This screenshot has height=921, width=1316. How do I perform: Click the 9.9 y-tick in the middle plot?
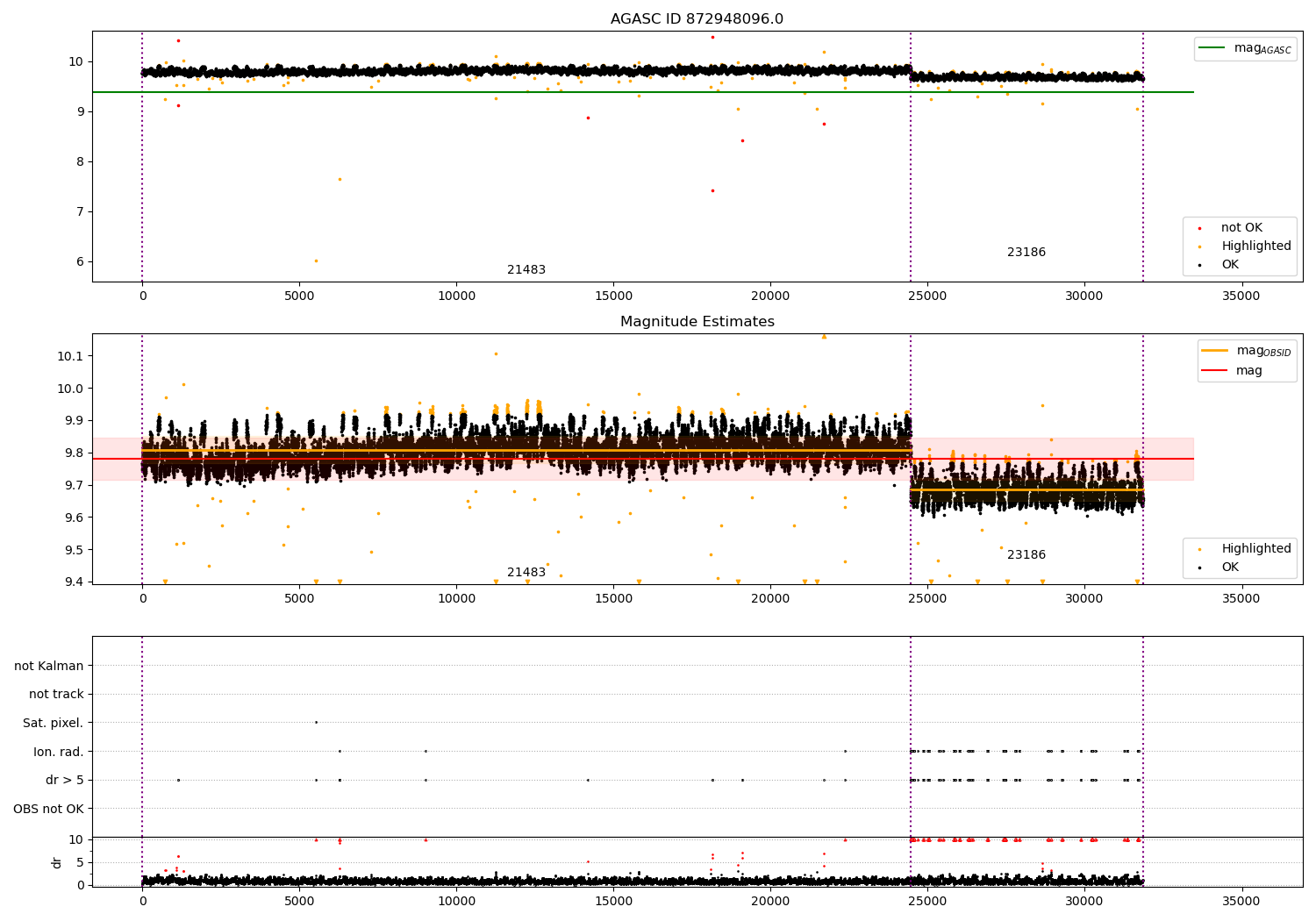(75, 421)
